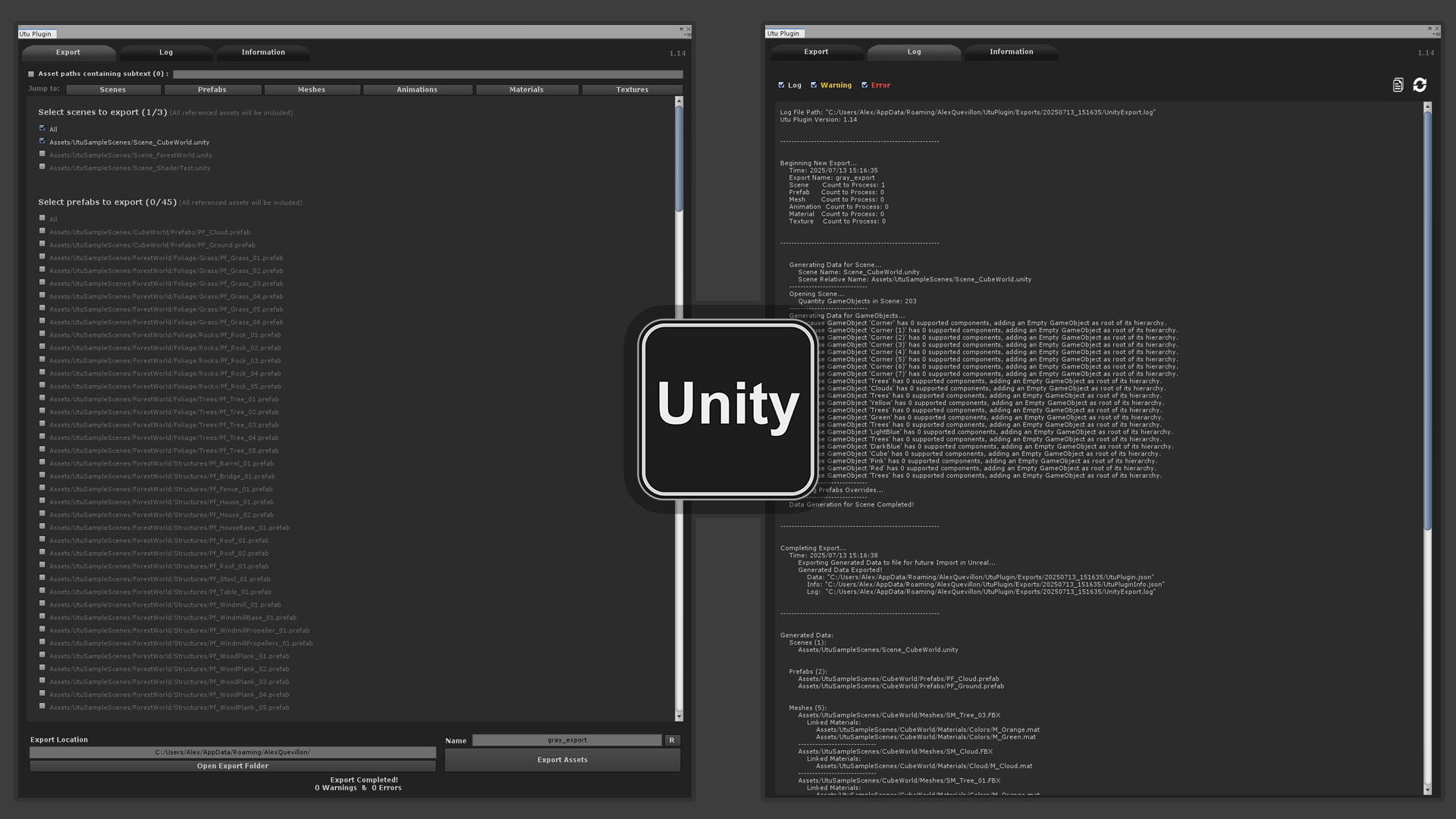Check the Pf_Tree_05.prefab checkbox
1456x819 pixels.
pos(42,450)
